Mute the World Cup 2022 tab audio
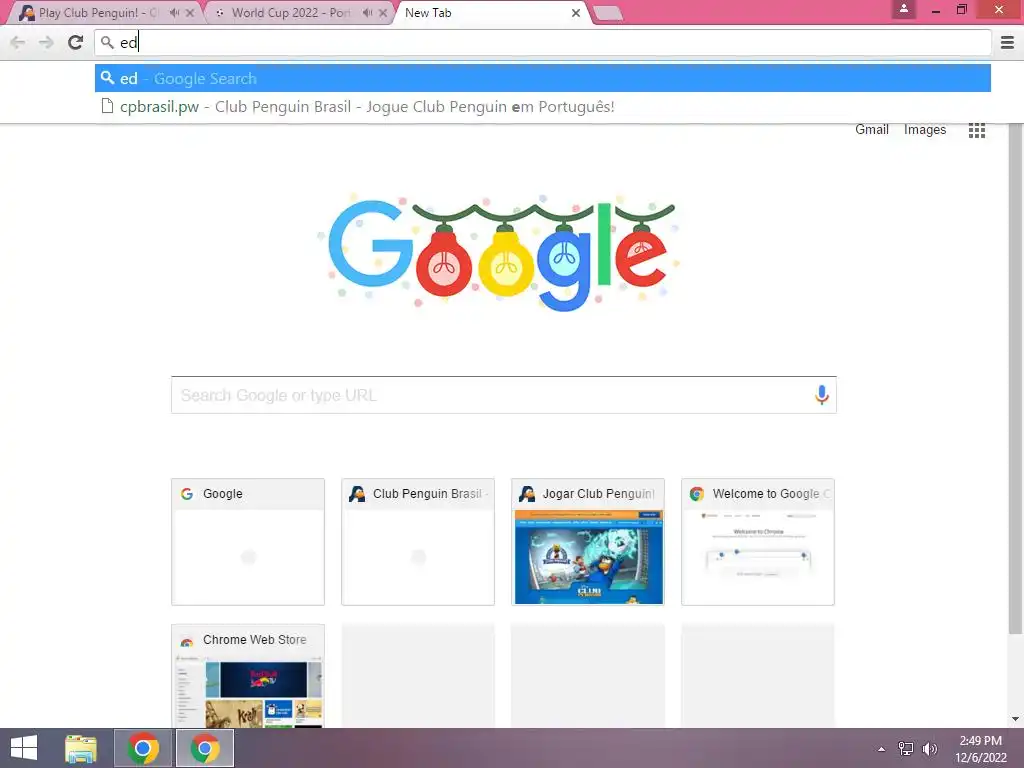Image resolution: width=1024 pixels, height=768 pixels. [x=368, y=12]
